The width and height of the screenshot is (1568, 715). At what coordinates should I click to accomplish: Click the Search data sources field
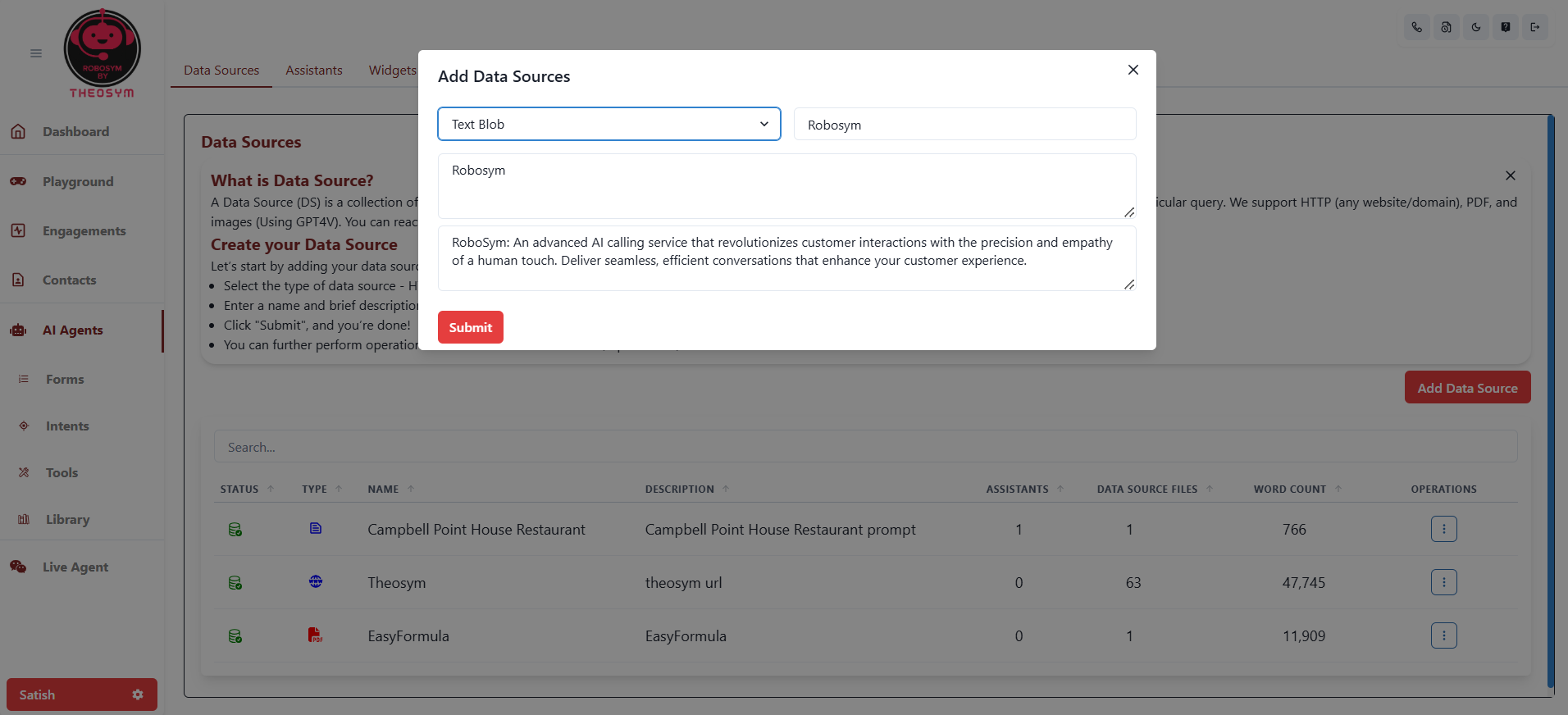point(866,447)
